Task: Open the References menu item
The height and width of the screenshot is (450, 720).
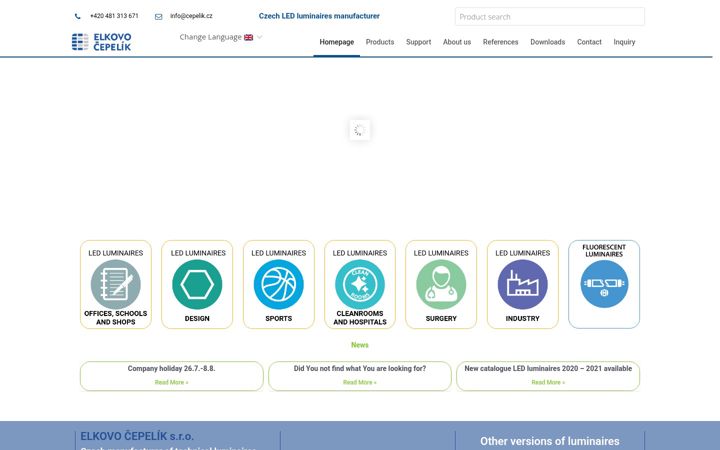Action: pos(501,42)
